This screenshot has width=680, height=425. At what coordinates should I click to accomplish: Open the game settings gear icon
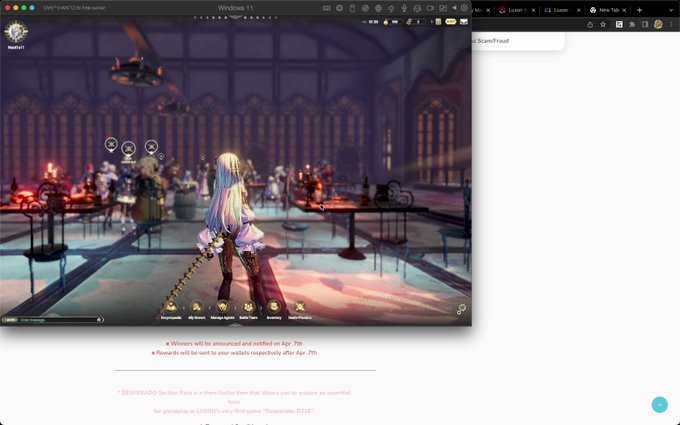point(461,309)
